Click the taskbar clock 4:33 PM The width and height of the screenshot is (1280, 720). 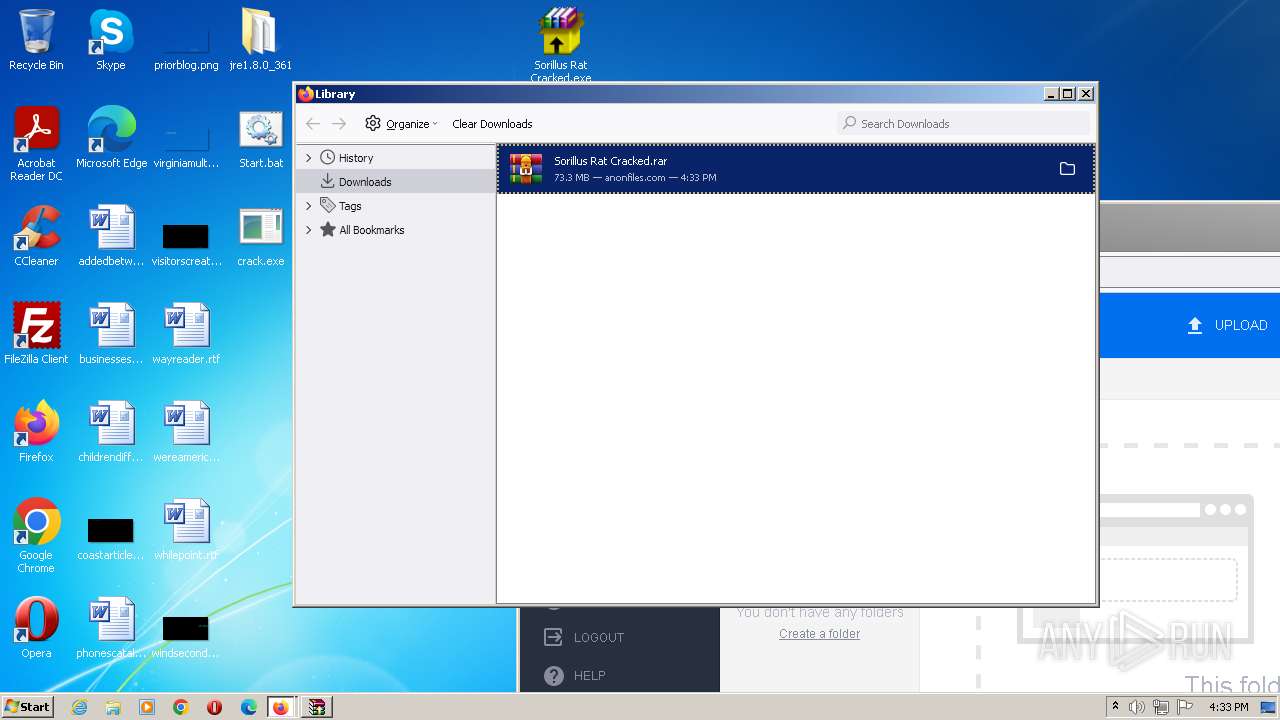pos(1229,707)
